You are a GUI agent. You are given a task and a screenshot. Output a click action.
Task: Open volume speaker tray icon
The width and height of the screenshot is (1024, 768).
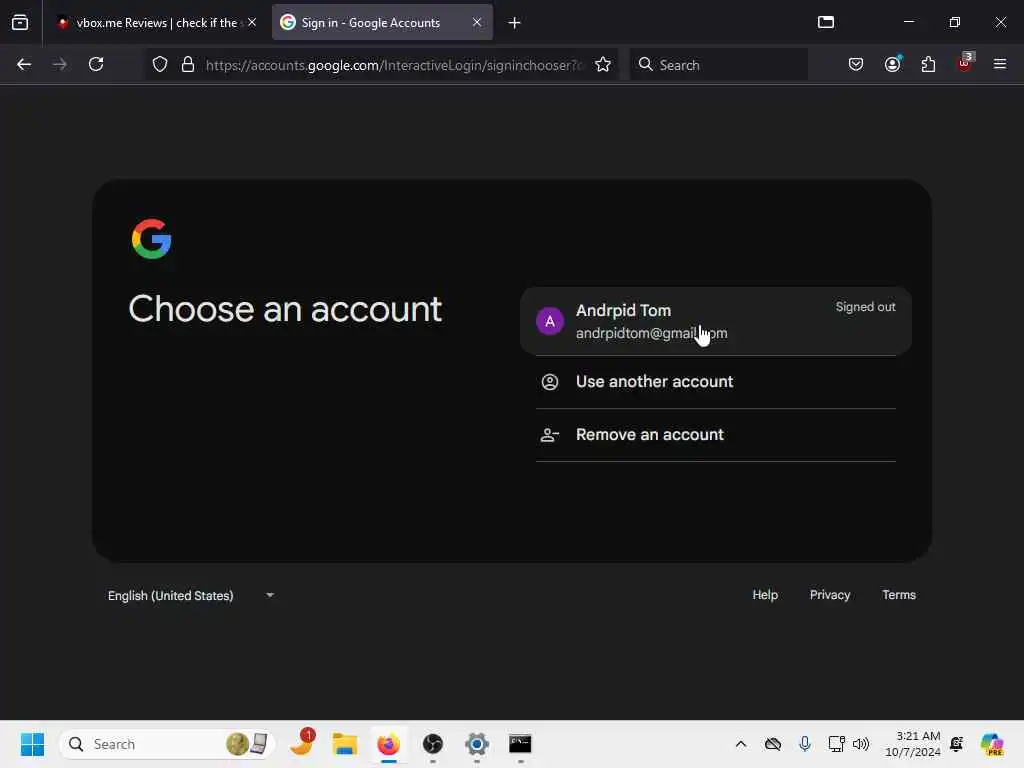pyautogui.click(x=861, y=744)
